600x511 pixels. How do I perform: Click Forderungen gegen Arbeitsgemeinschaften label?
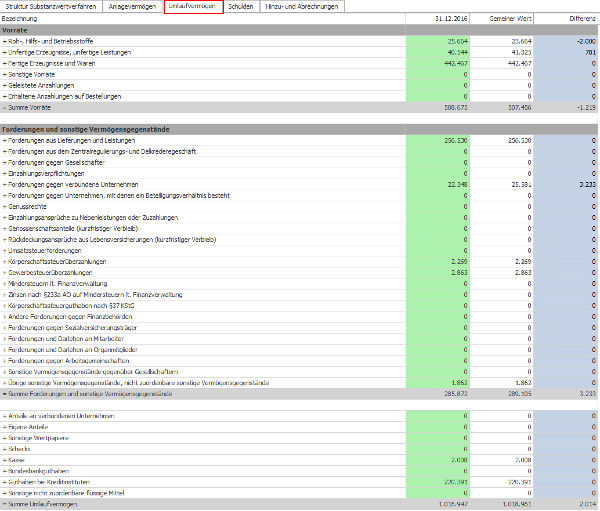click(69, 361)
